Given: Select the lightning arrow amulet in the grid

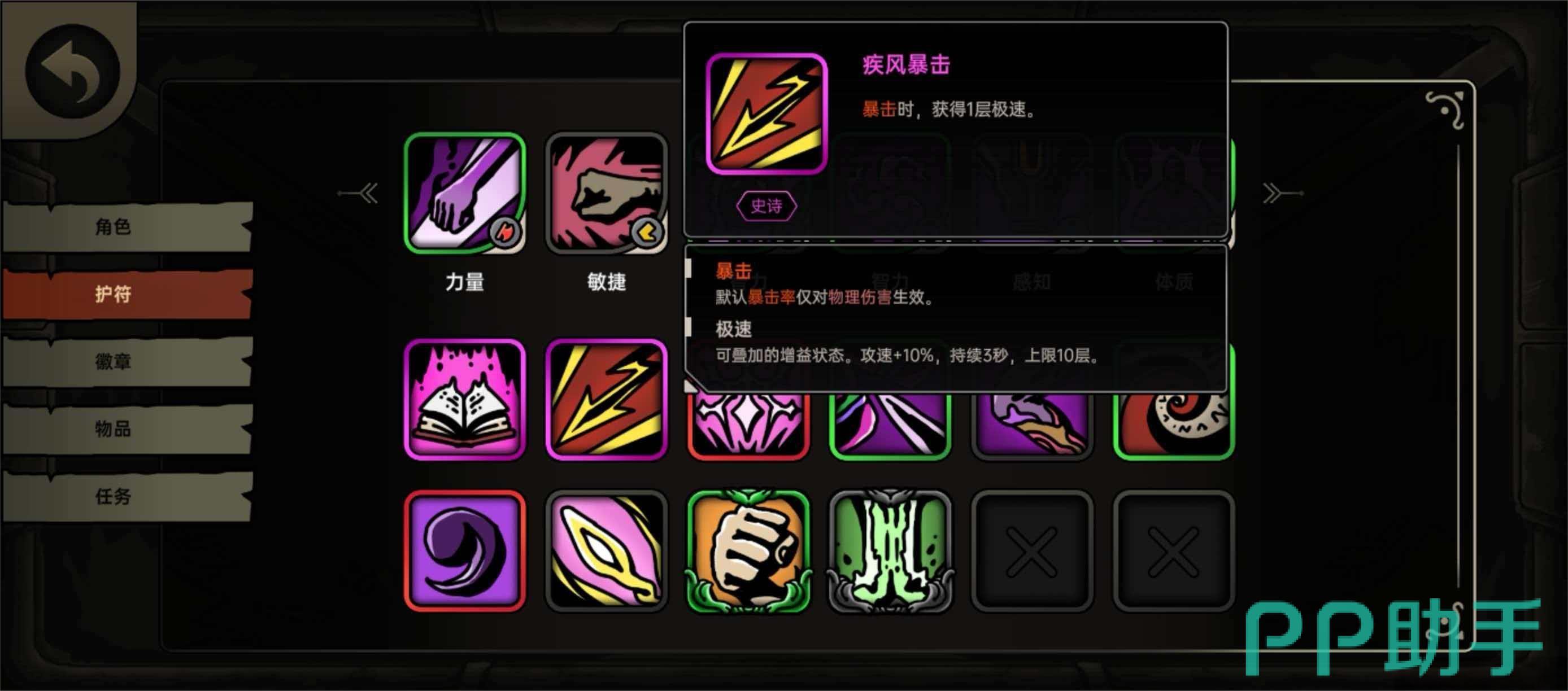Looking at the screenshot, I should (x=606, y=399).
